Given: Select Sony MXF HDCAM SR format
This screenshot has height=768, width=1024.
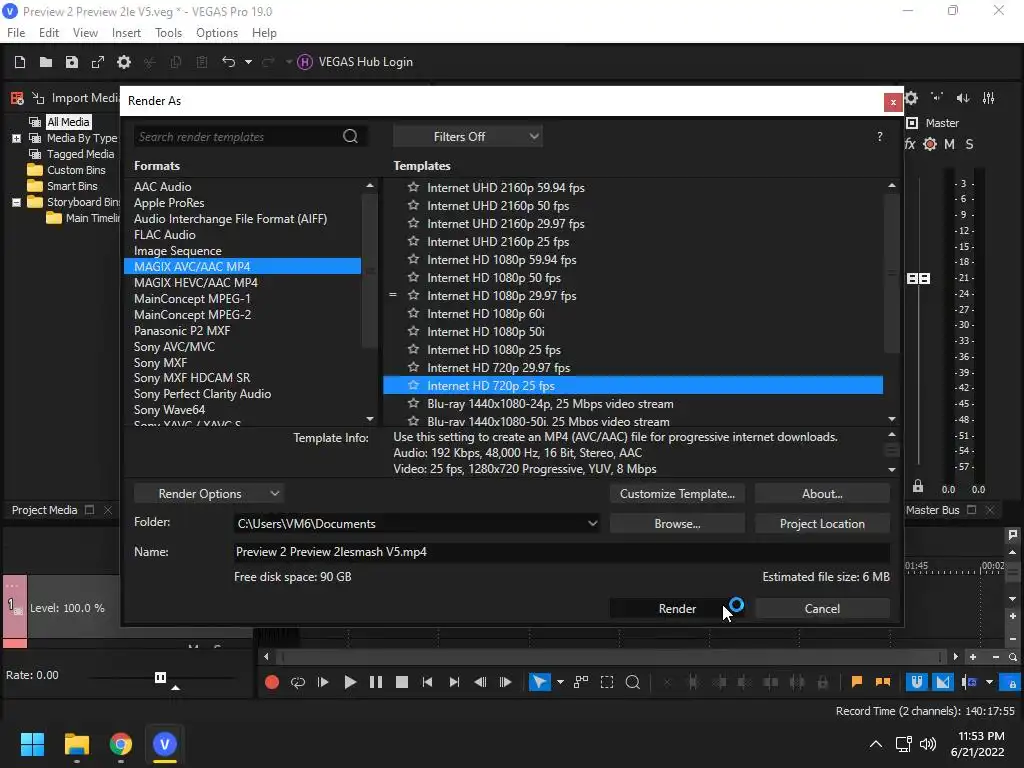Looking at the screenshot, I should pyautogui.click(x=192, y=378).
